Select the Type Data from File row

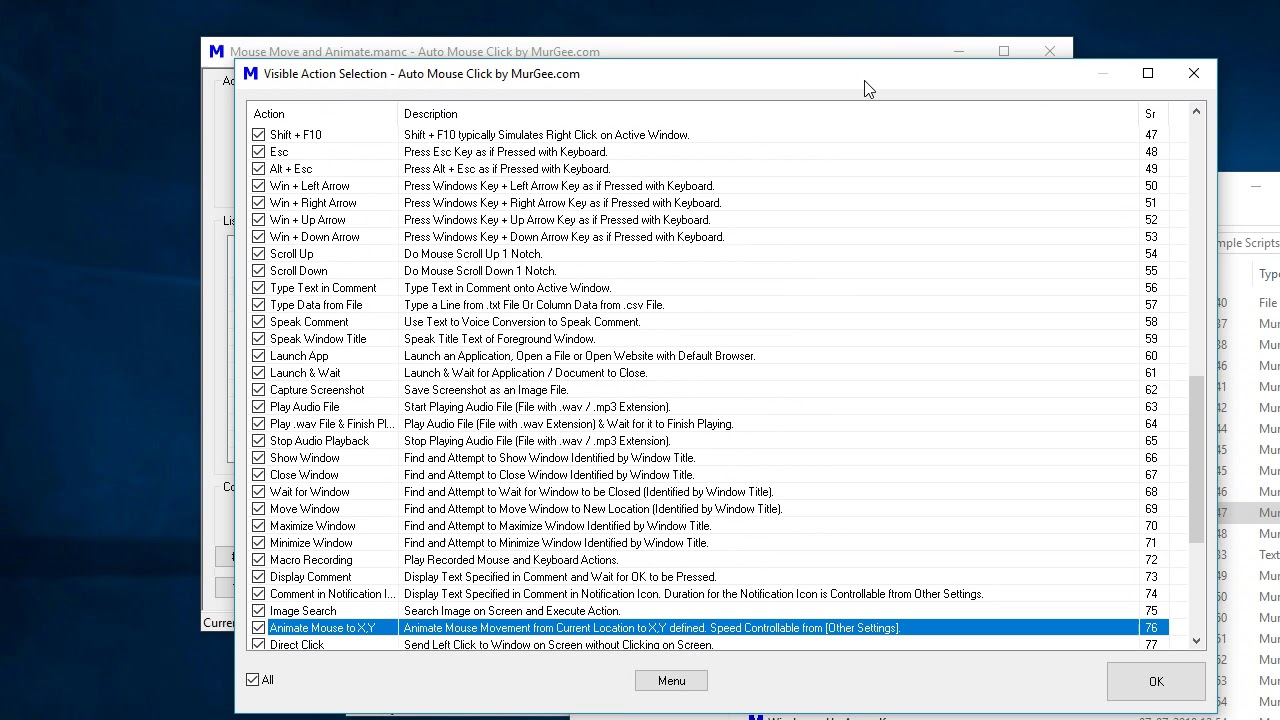click(708, 305)
